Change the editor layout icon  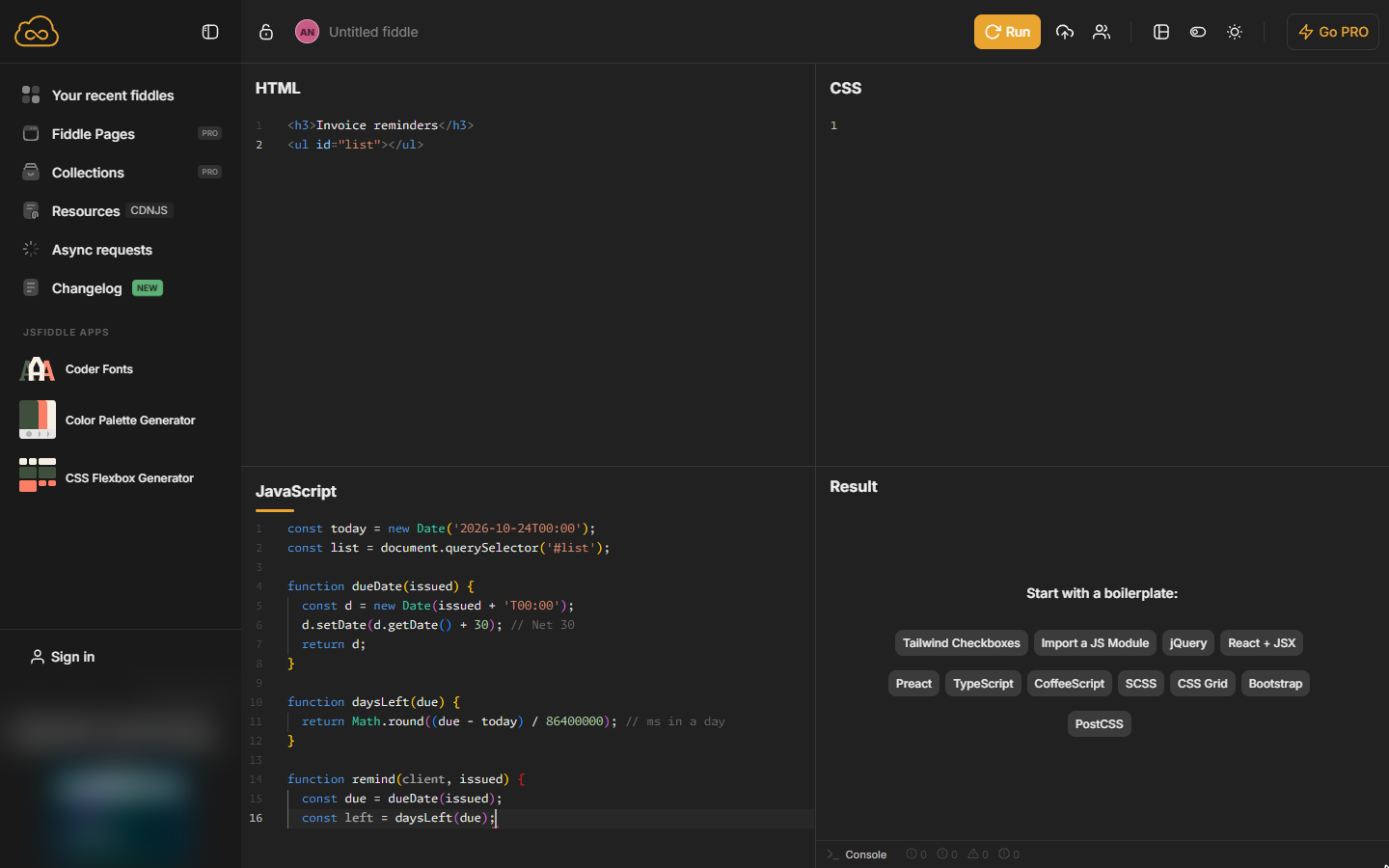(x=1161, y=32)
